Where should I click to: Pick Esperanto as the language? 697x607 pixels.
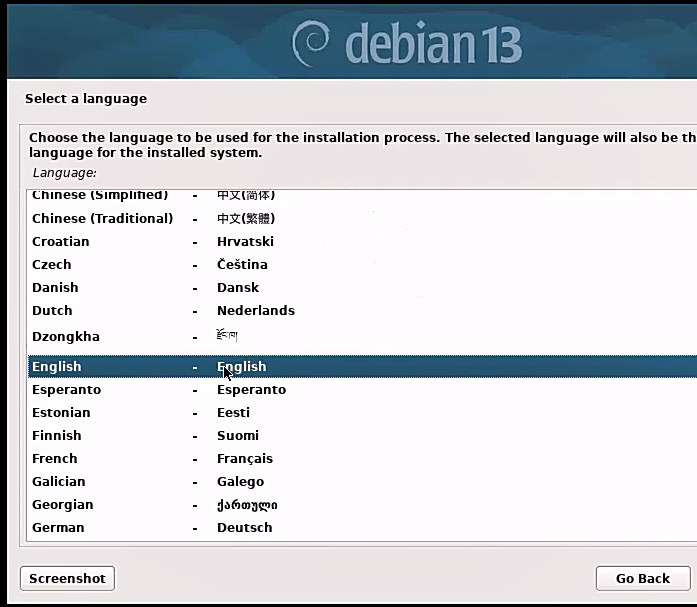(66, 389)
